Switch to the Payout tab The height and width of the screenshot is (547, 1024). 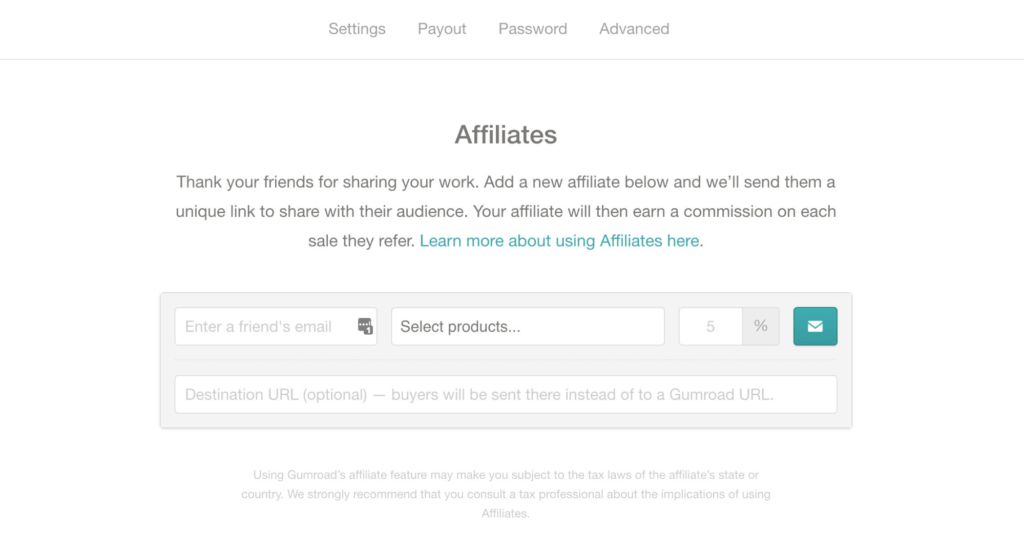(442, 29)
